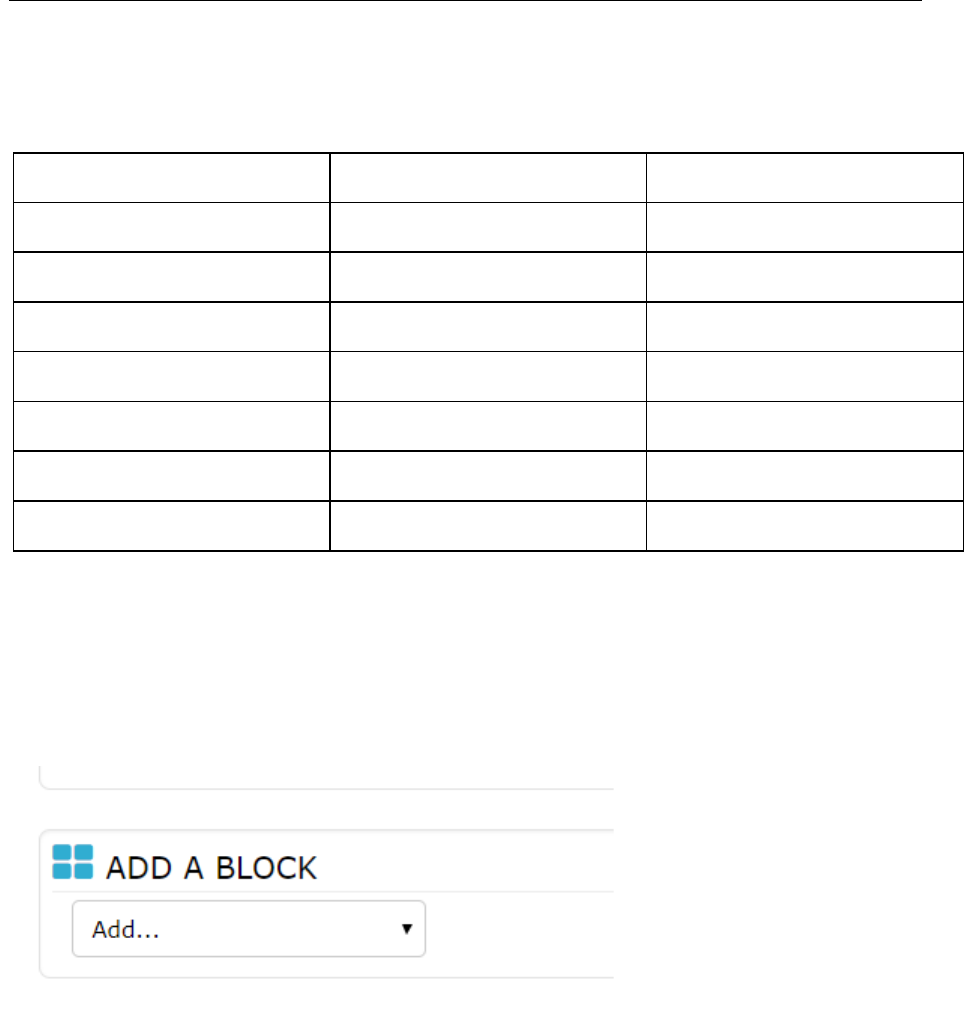Click the seventh row middle column table cell

click(488, 476)
